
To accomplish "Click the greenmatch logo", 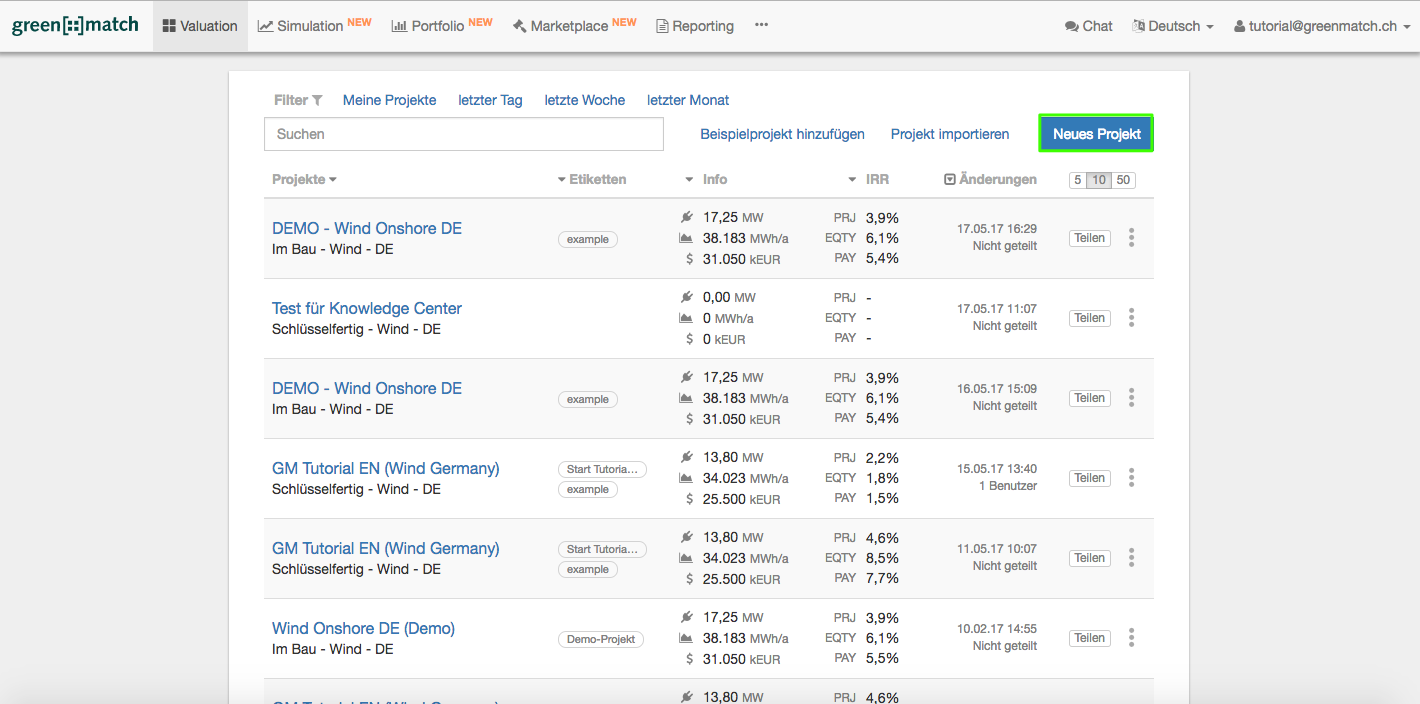I will [x=75, y=26].
